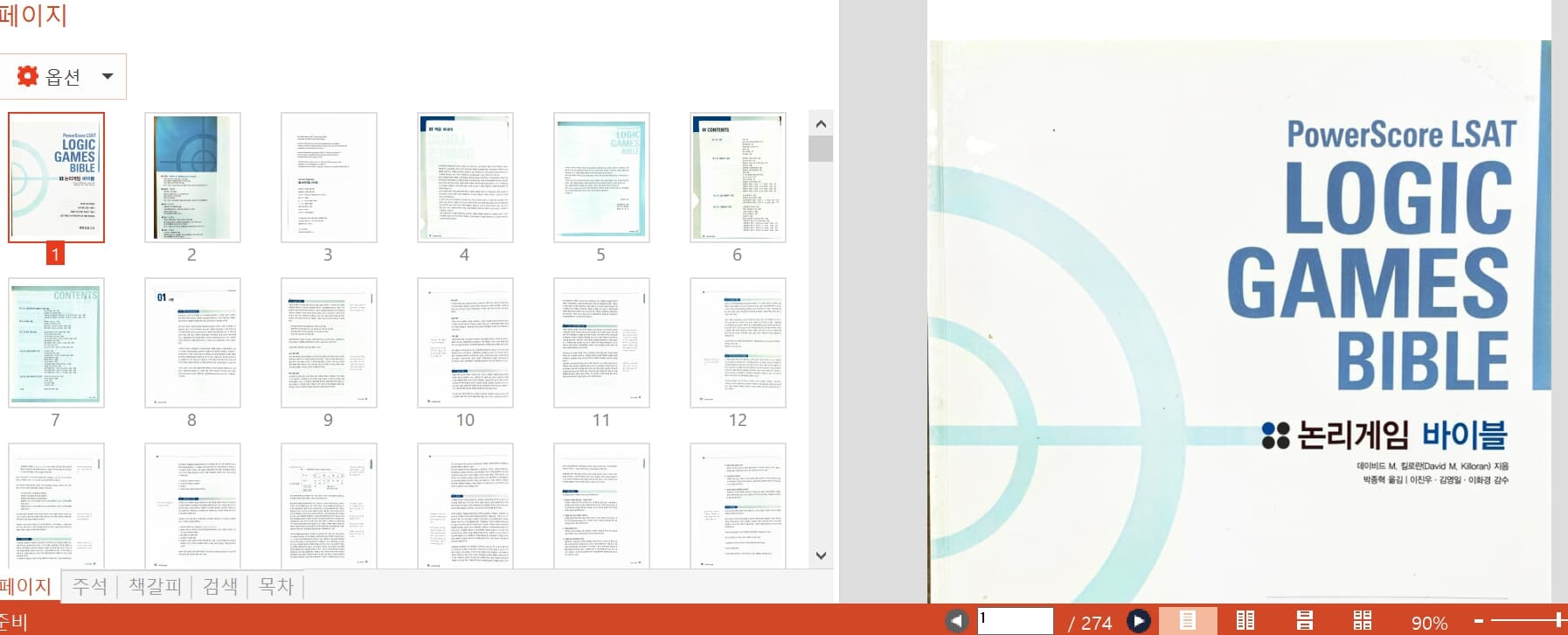Click the 90% zoom level

[x=1430, y=623]
